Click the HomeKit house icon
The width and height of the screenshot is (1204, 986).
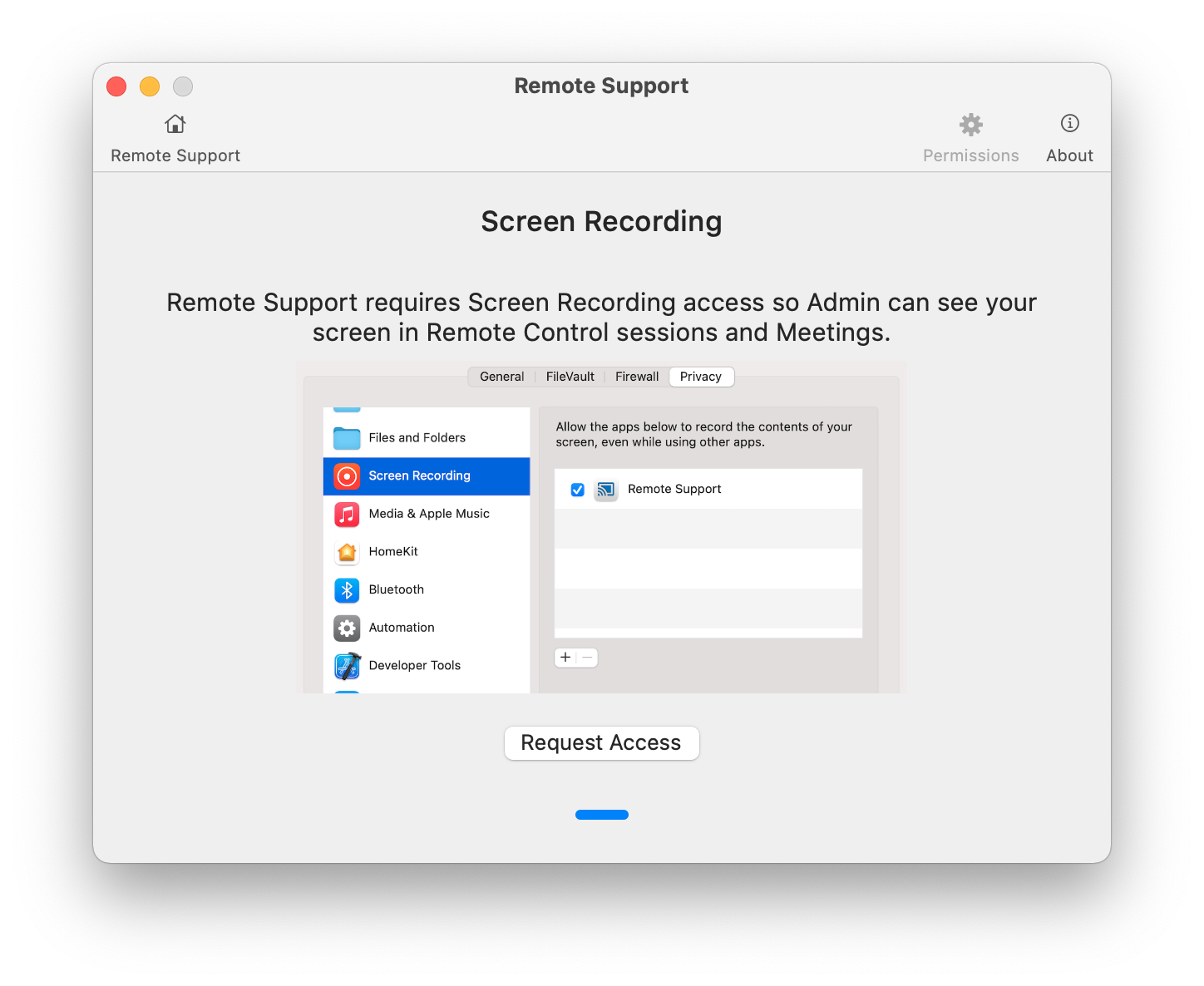pyautogui.click(x=347, y=552)
